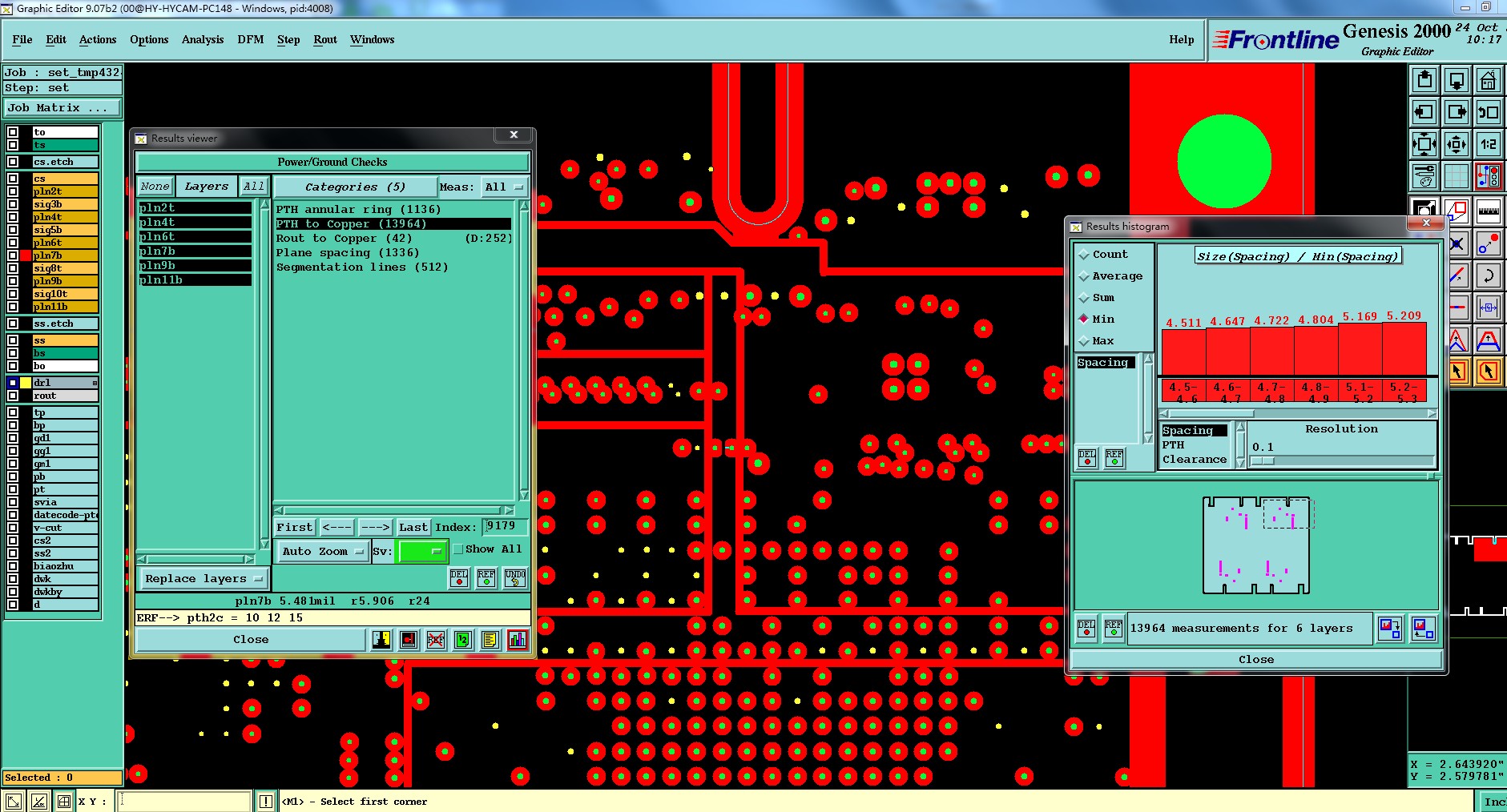Click Close in Results histogram window
This screenshot has height=812, width=1507.
[1255, 660]
